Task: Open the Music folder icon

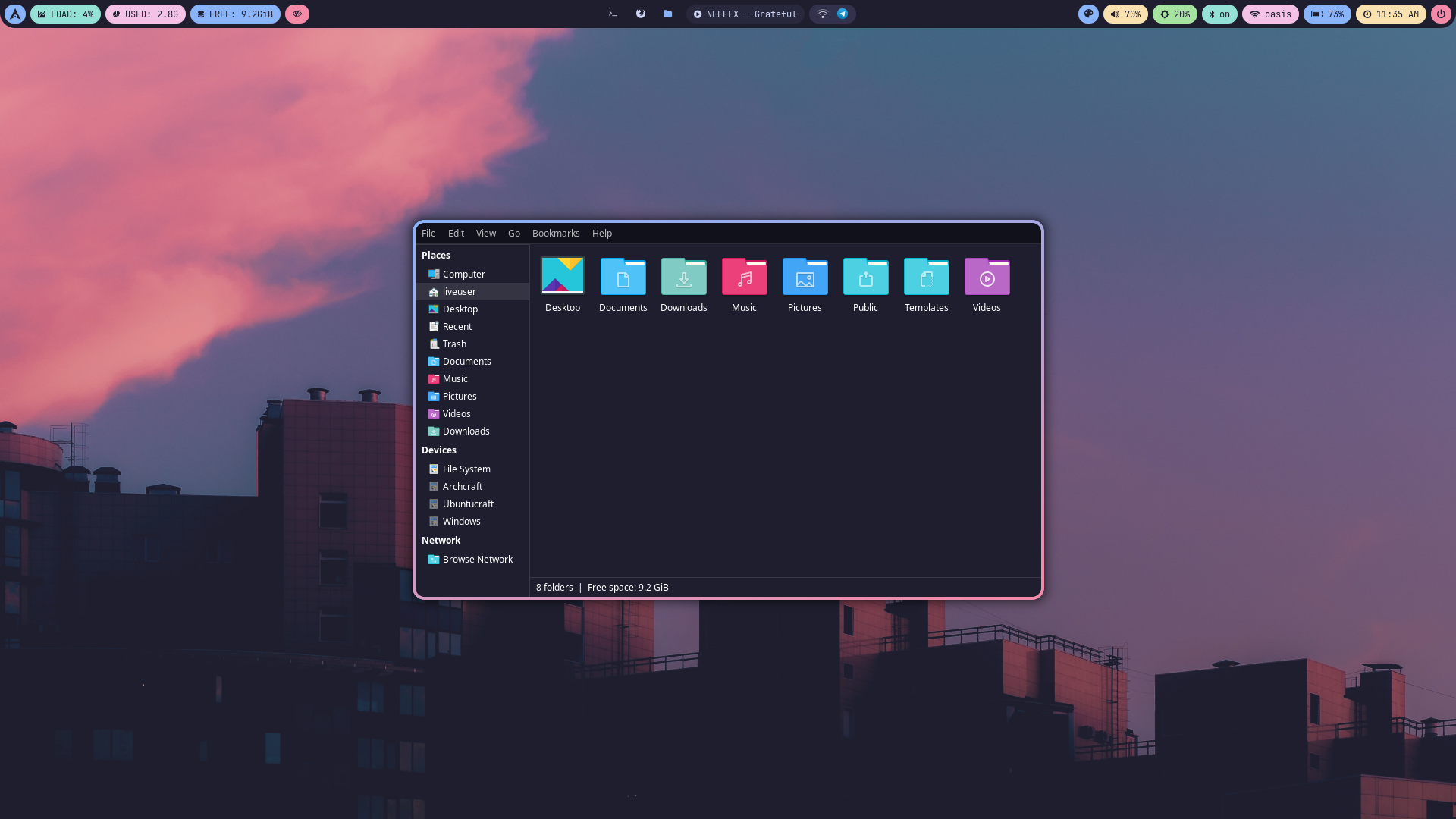Action: (x=744, y=278)
